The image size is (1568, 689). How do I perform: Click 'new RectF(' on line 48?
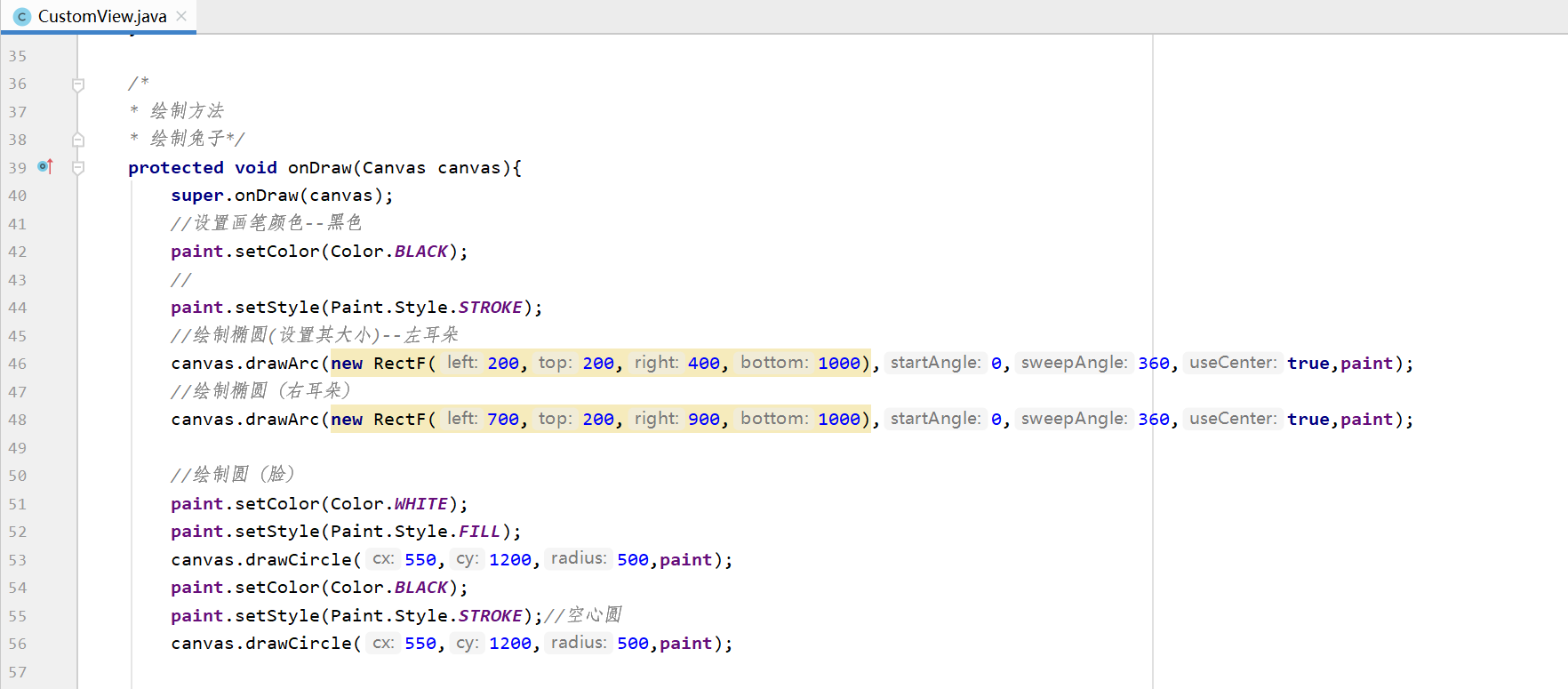click(x=384, y=420)
